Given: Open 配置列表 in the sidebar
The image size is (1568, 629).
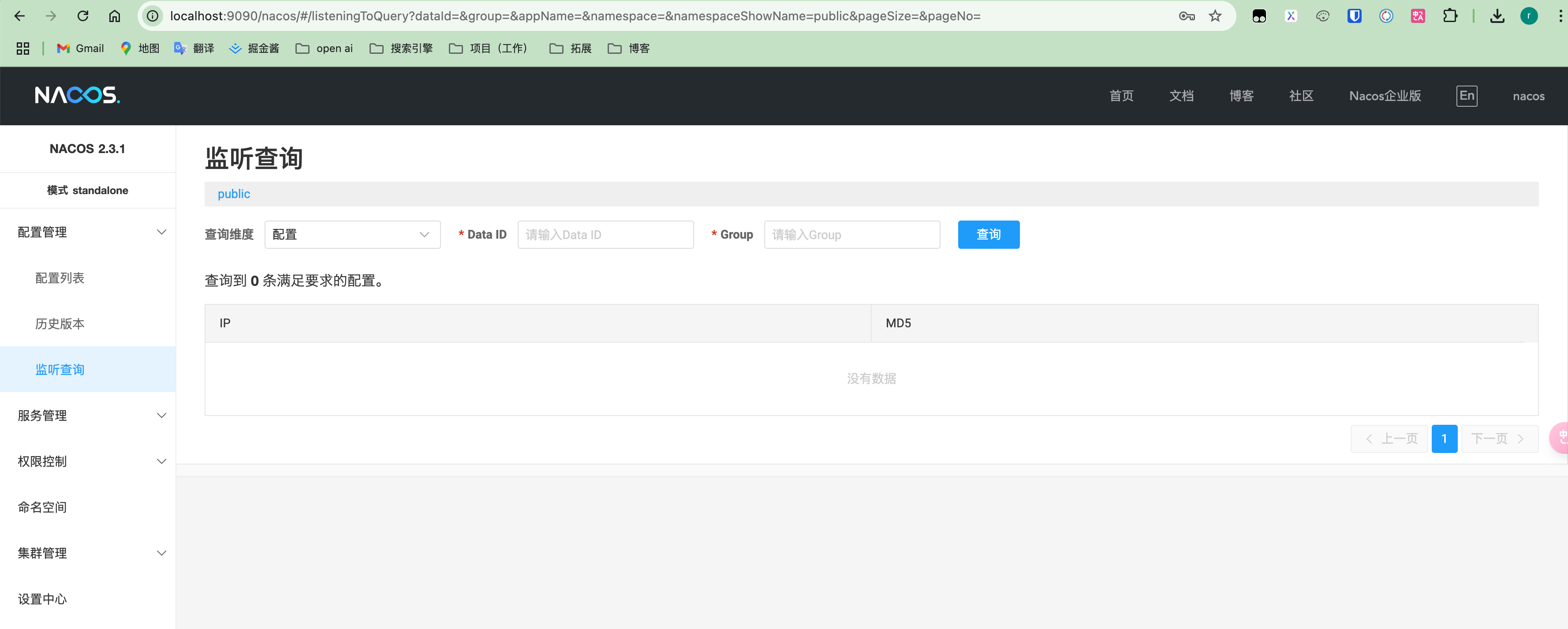Looking at the screenshot, I should 60,277.
